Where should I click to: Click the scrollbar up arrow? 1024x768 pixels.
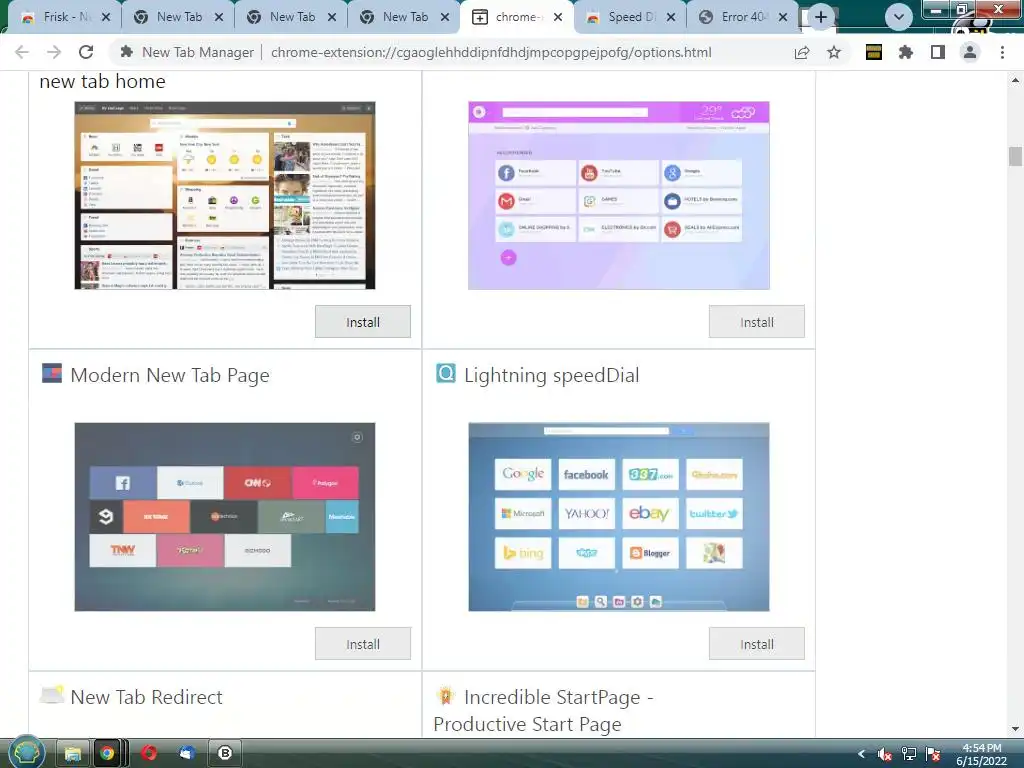[1015, 80]
